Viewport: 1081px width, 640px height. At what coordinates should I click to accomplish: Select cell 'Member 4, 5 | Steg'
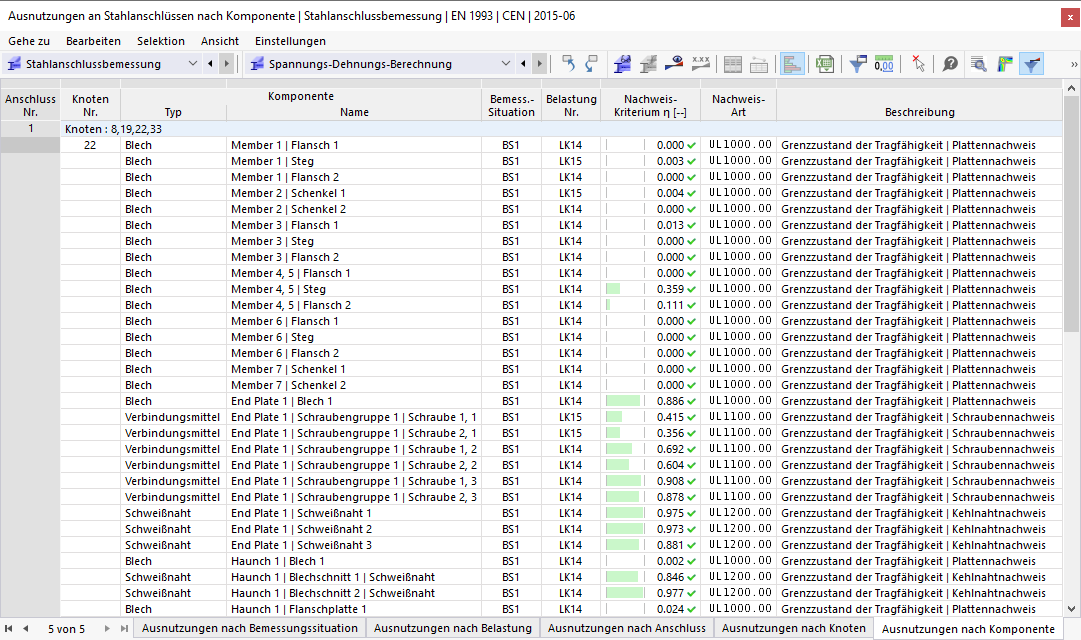click(x=354, y=289)
